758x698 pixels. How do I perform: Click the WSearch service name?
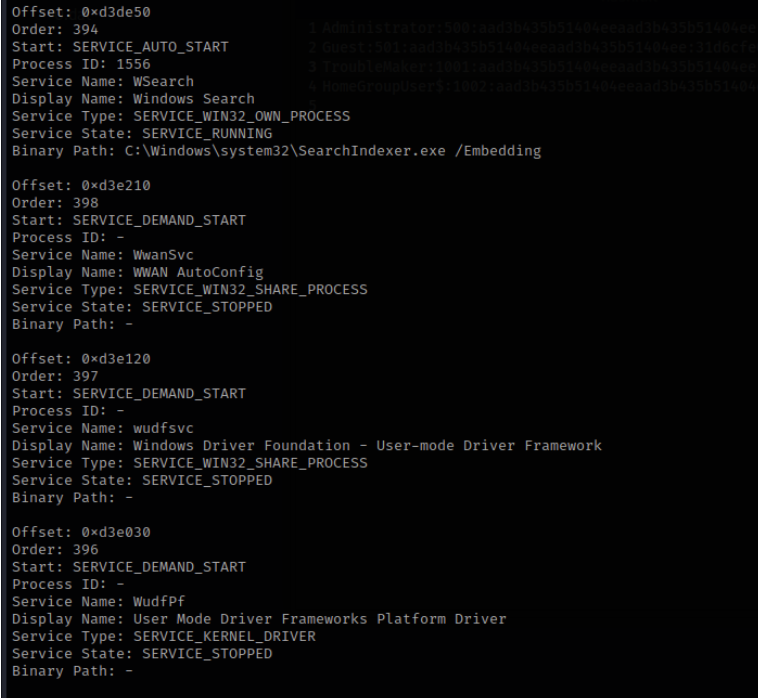click(163, 82)
